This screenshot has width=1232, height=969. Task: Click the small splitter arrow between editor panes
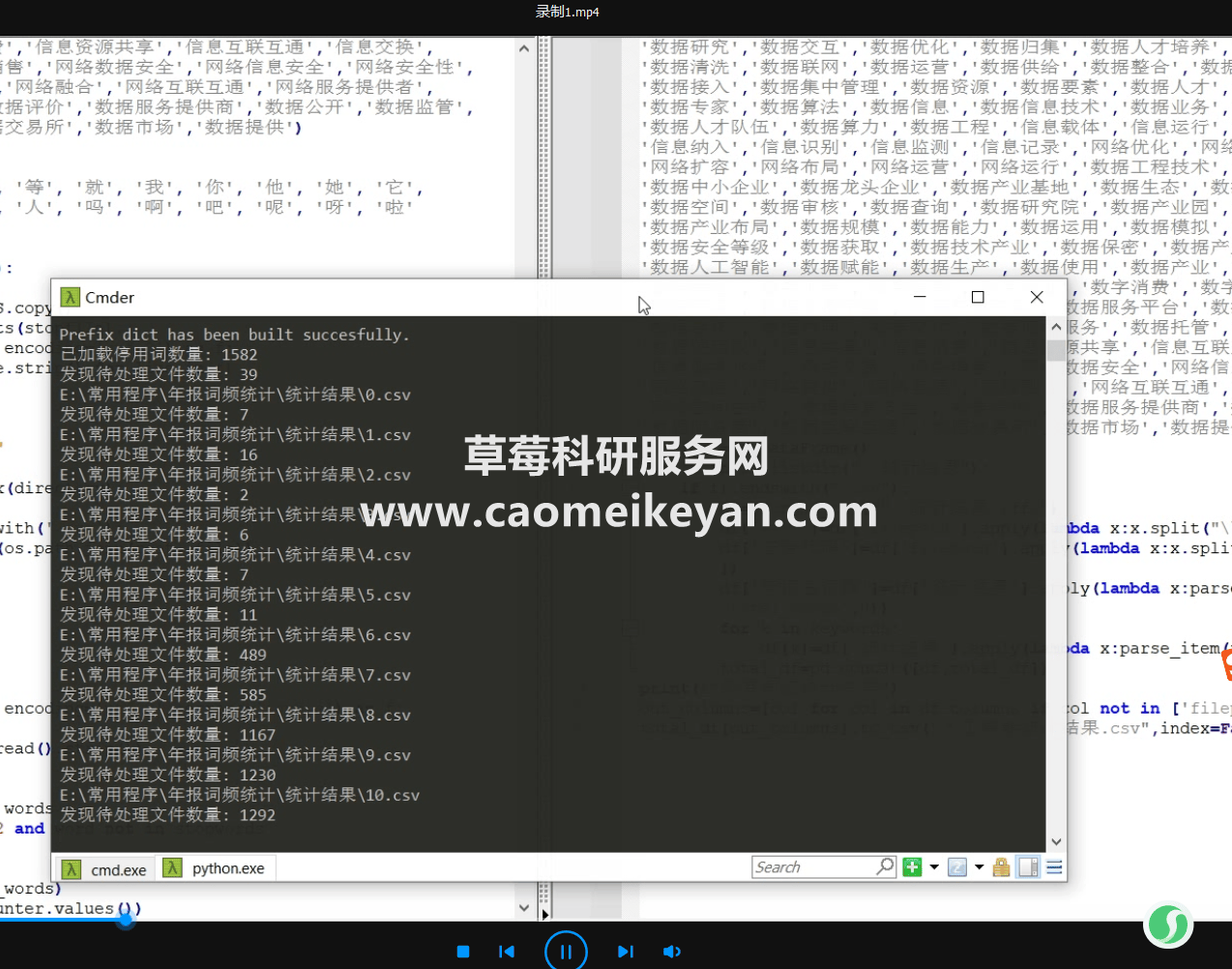[545, 913]
